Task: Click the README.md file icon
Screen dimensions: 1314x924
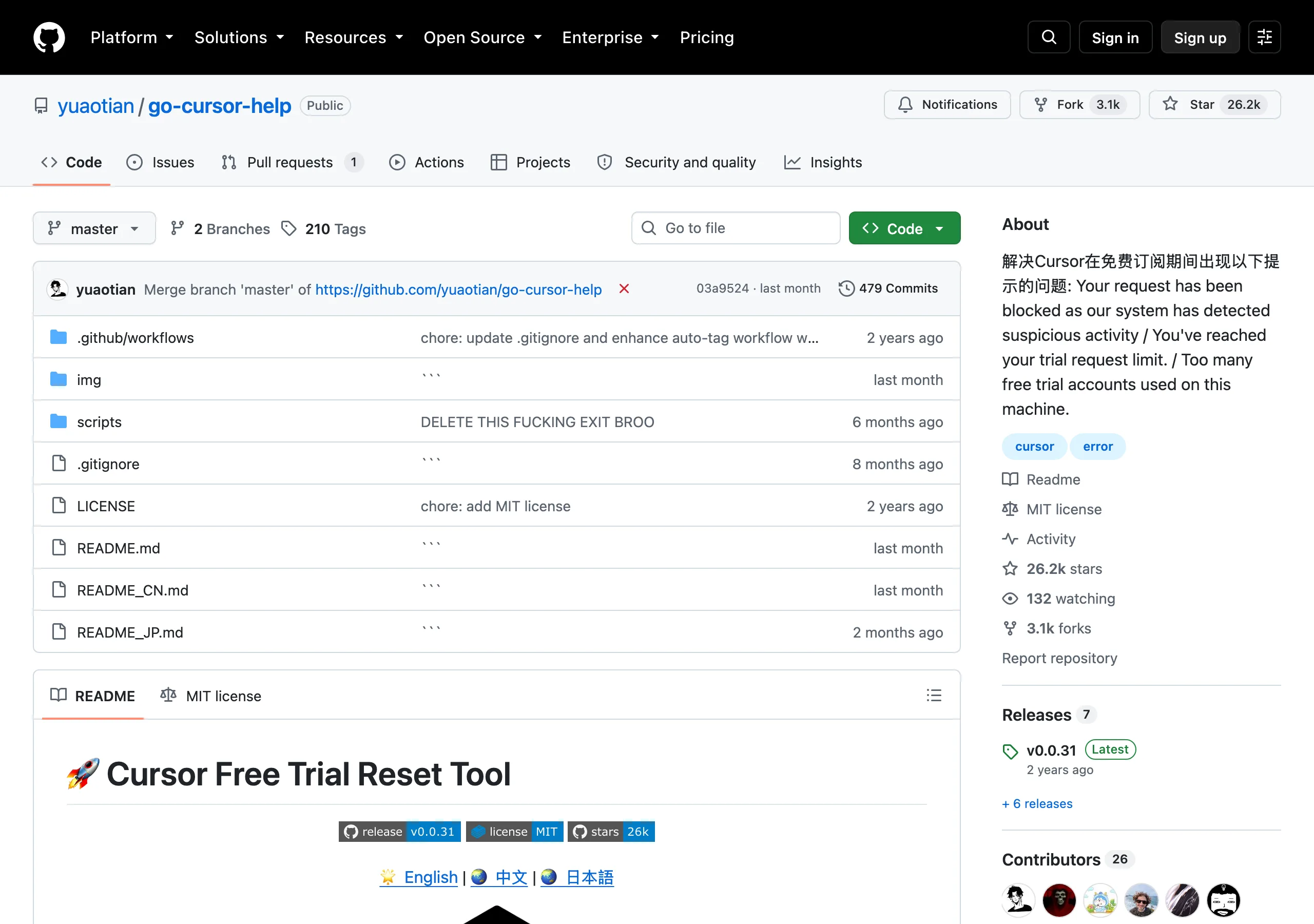Action: coord(59,547)
